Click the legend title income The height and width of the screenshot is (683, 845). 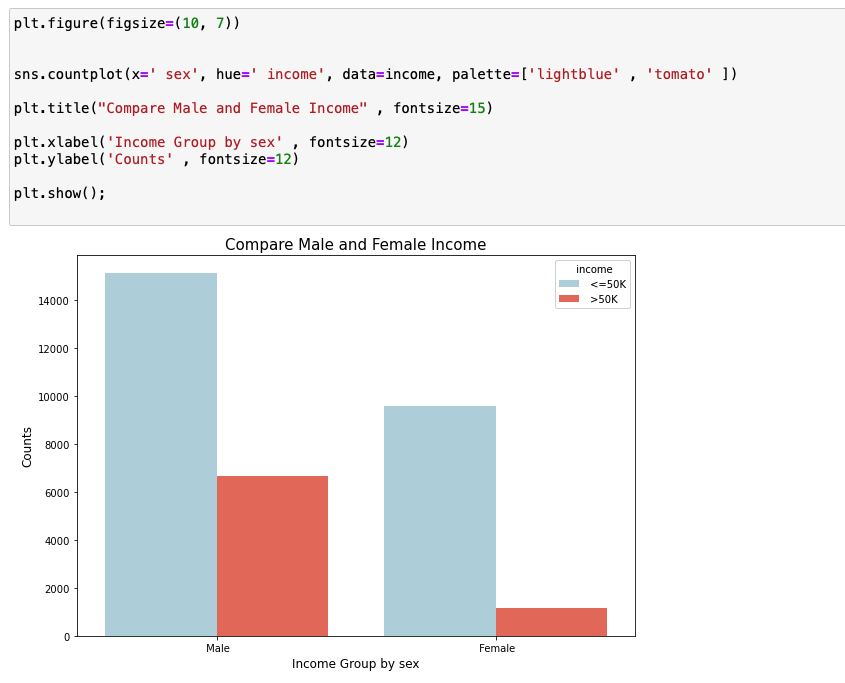click(594, 269)
